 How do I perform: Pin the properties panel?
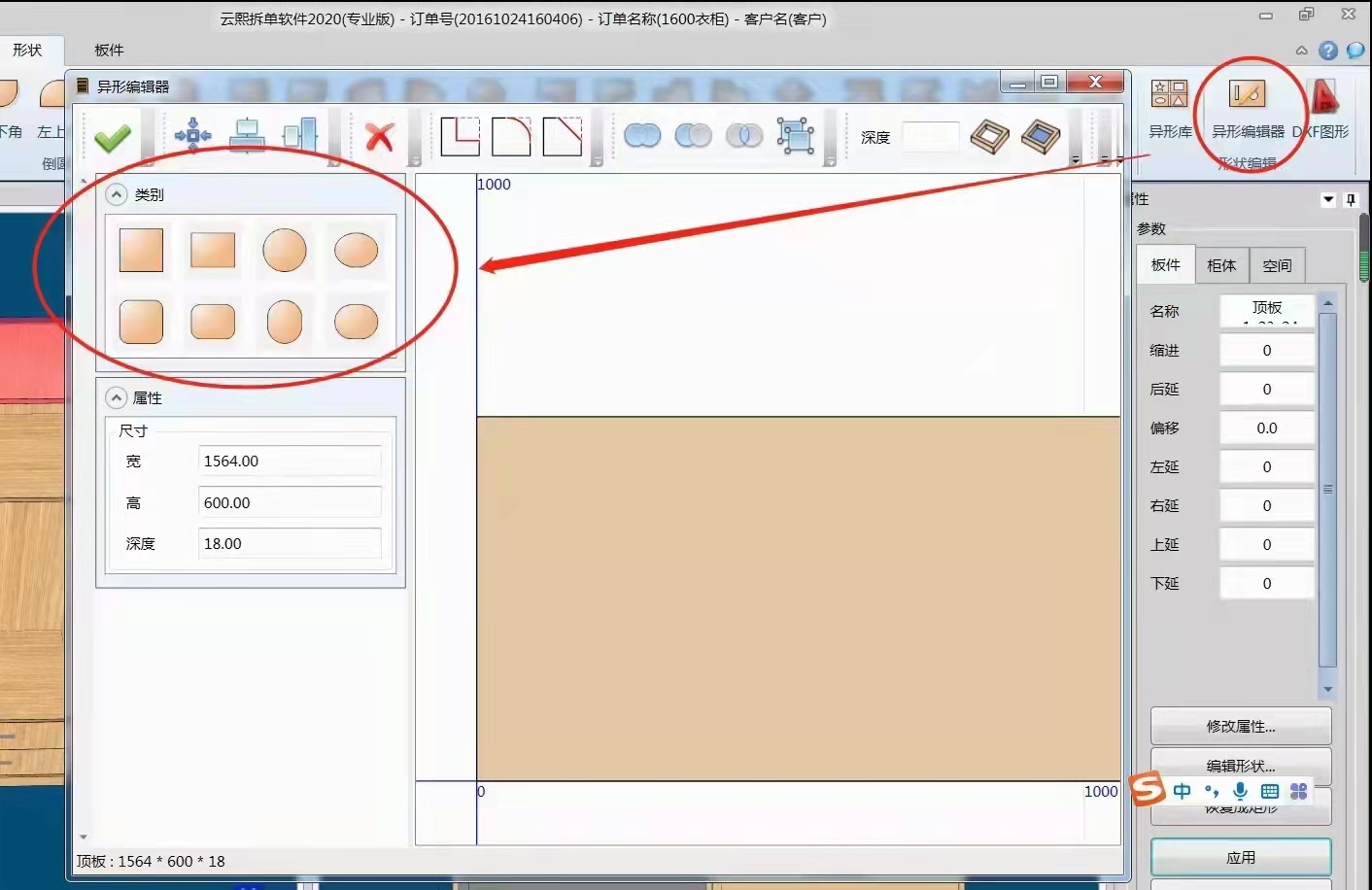(1351, 199)
